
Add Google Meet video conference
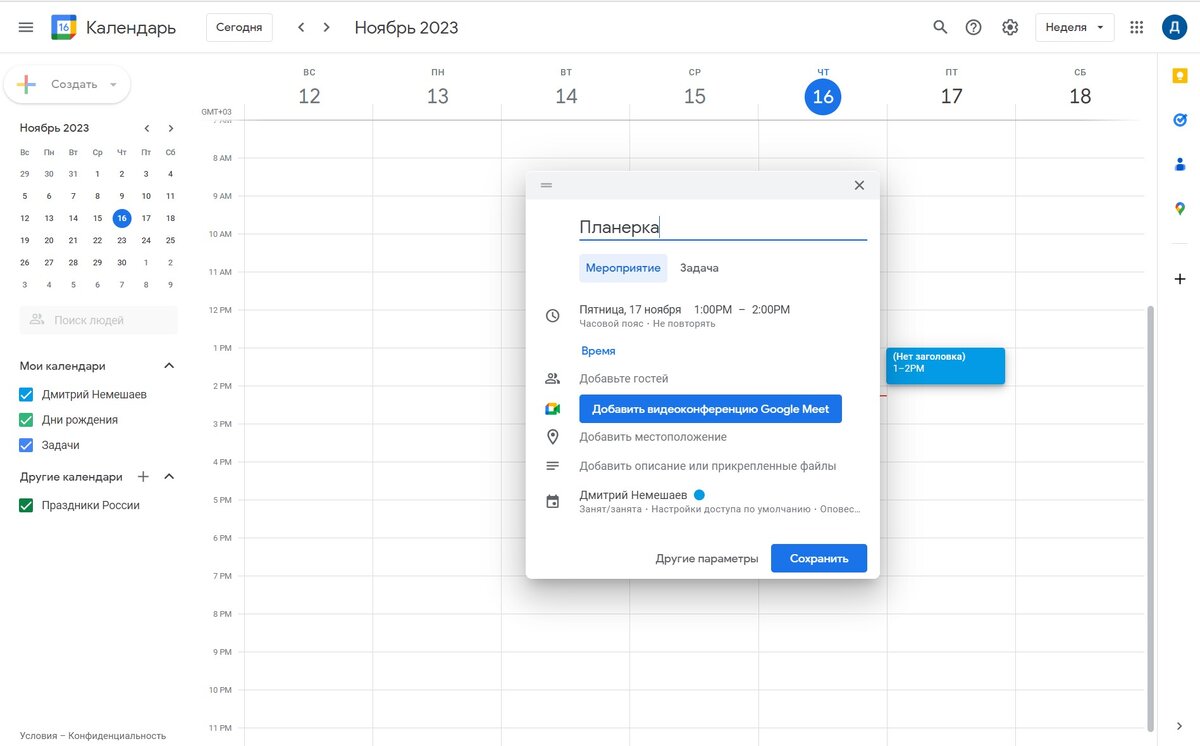coord(710,409)
